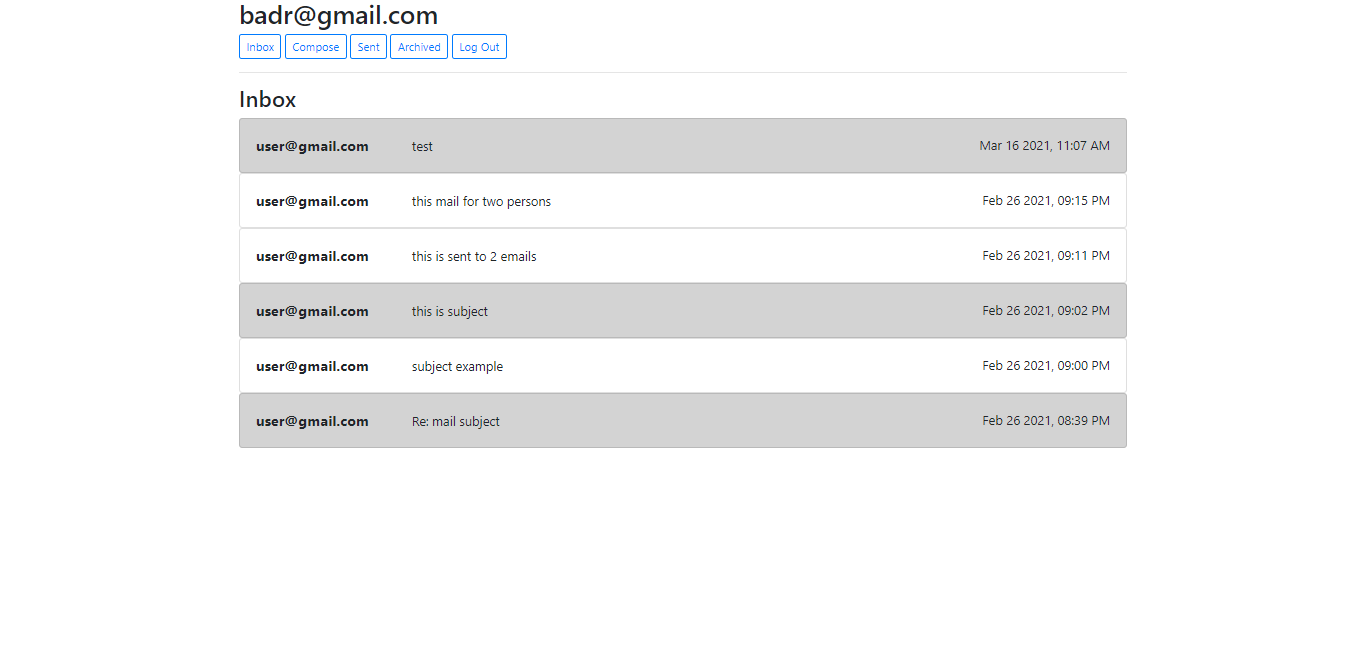Screen dimensions: 1366x653
Task: Open the email 'subject example'
Action: pyautogui.click(x=683, y=365)
